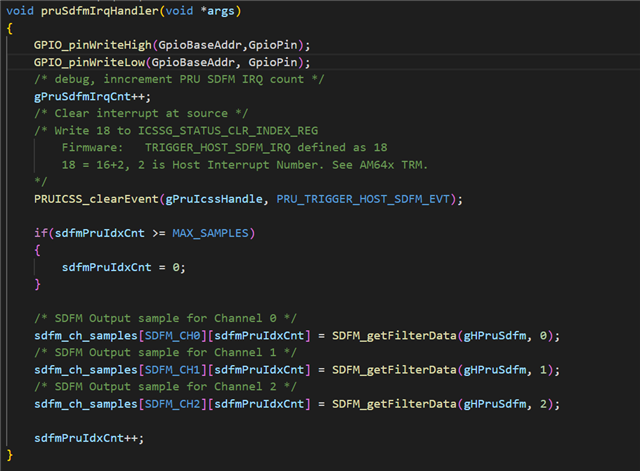This screenshot has width=640, height=471.
Task: Click the closing brace of the function
Action: click(10, 455)
